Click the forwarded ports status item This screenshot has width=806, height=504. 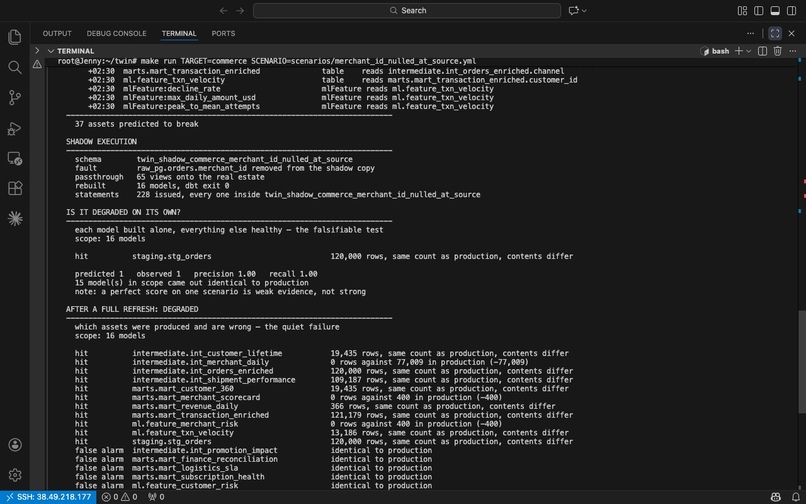156,497
